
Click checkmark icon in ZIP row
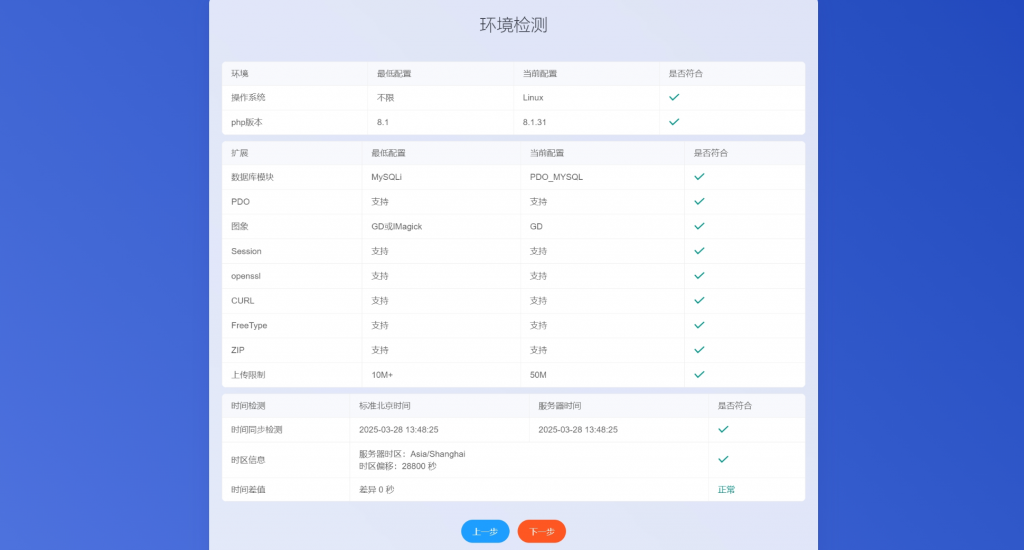tap(699, 350)
